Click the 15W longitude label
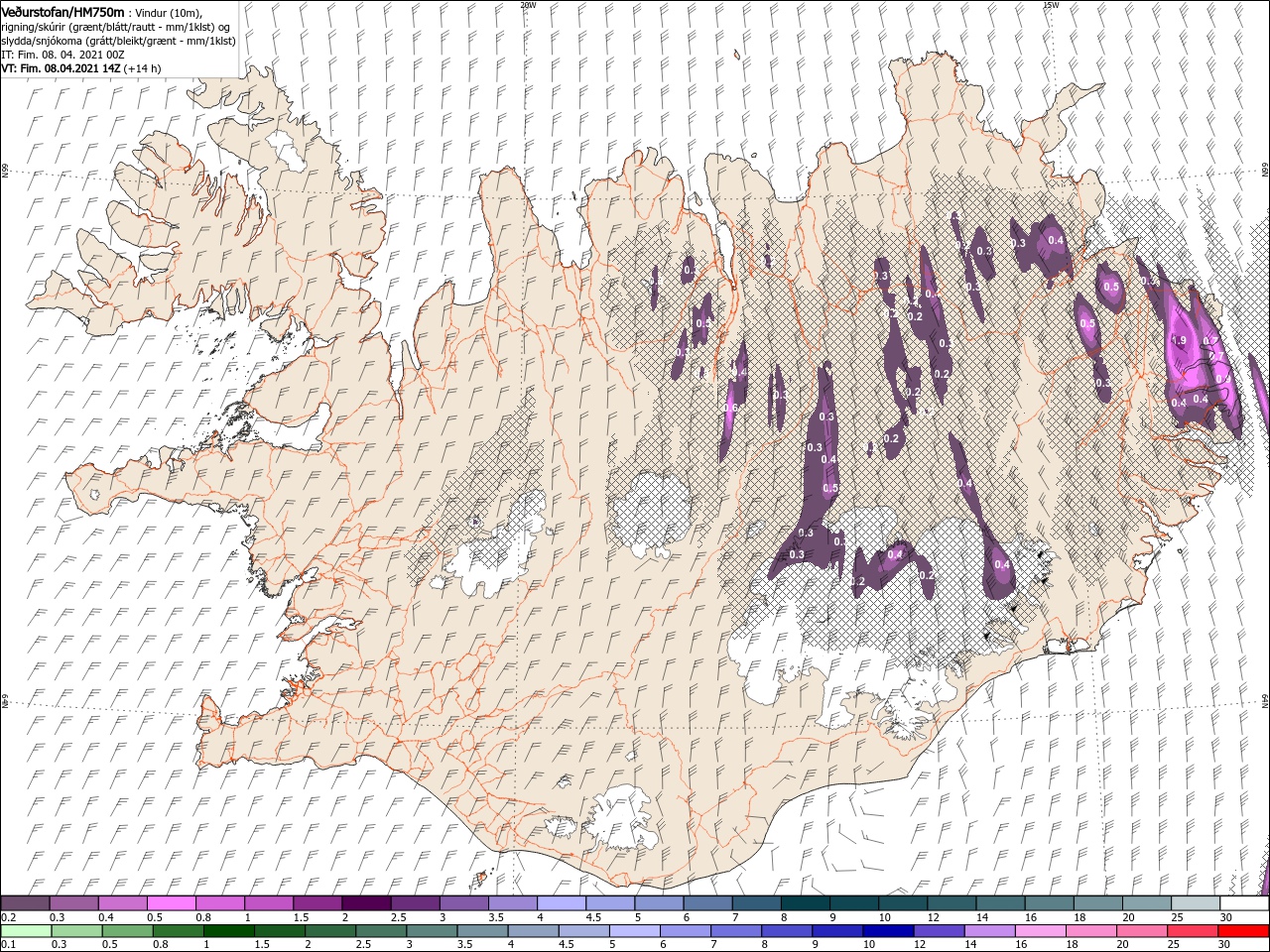The image size is (1270, 952). tap(1051, 5)
